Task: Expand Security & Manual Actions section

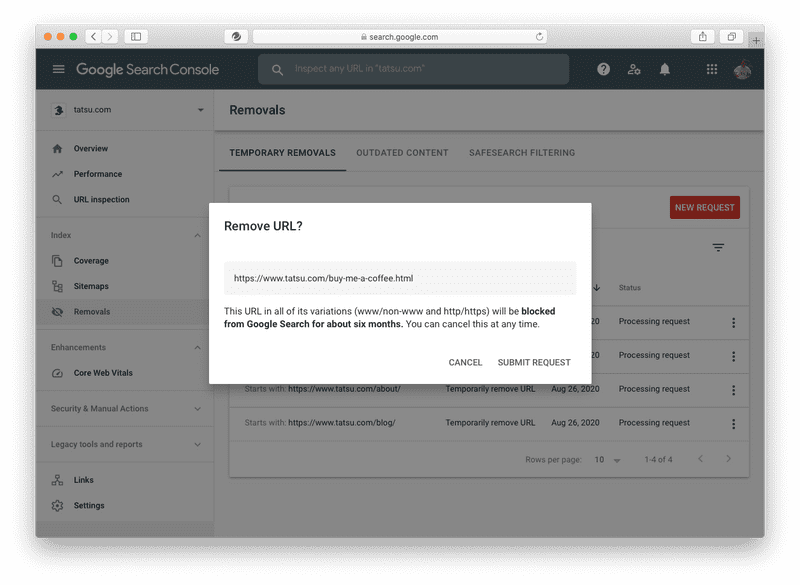Action: tap(197, 409)
